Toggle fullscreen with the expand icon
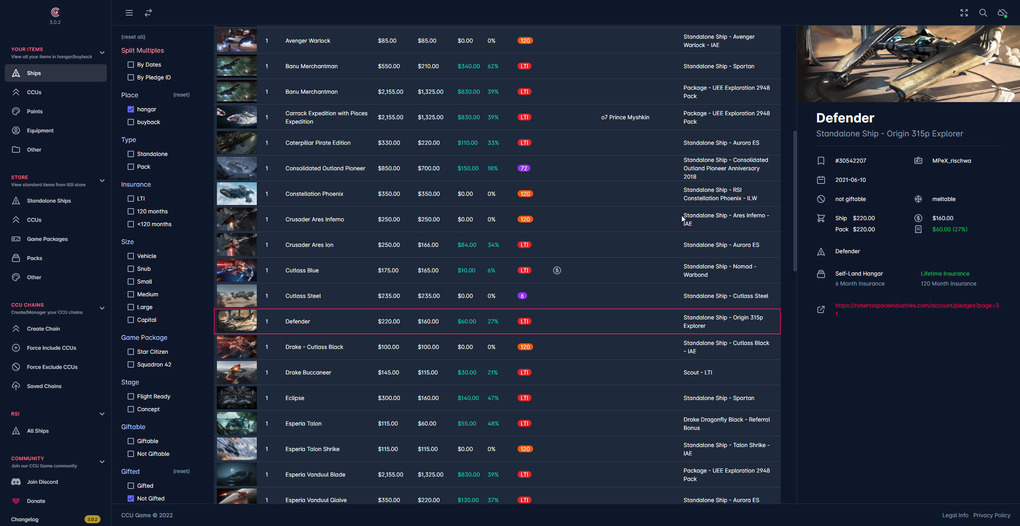 [964, 13]
